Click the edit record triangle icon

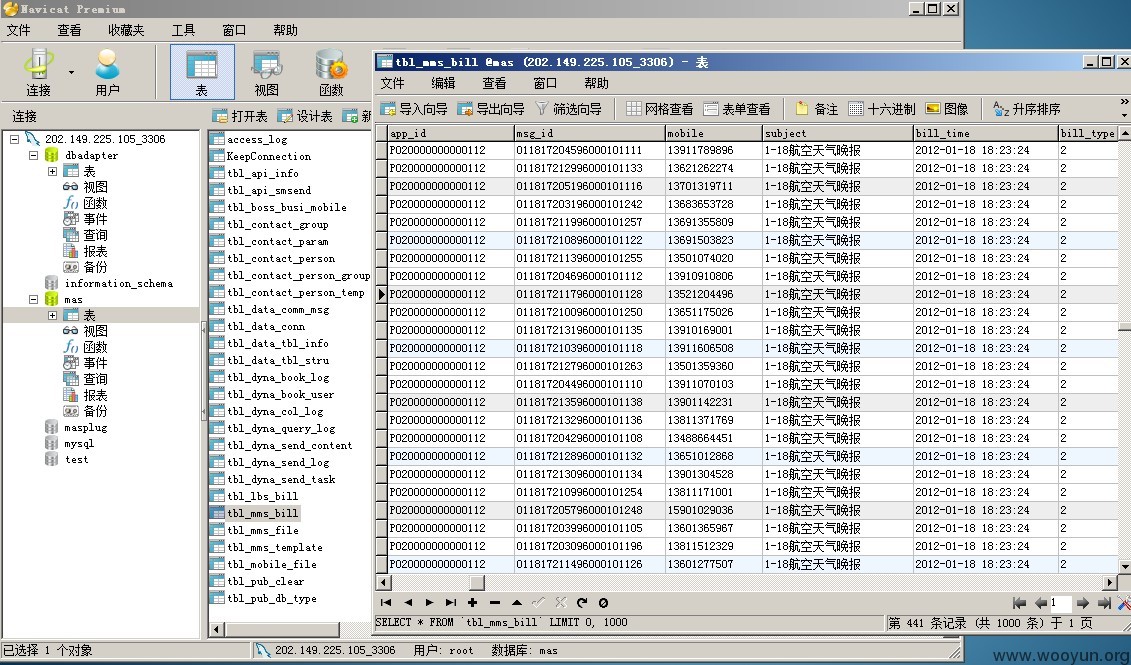pos(517,603)
